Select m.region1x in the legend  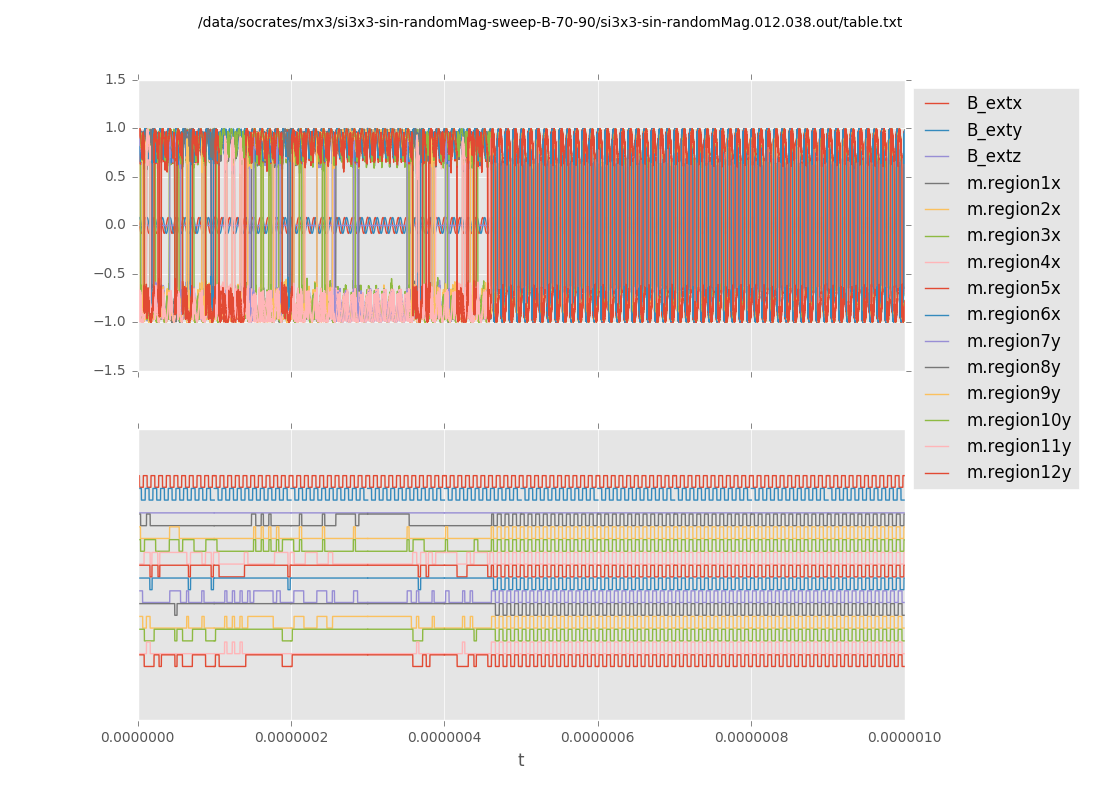point(1013,183)
